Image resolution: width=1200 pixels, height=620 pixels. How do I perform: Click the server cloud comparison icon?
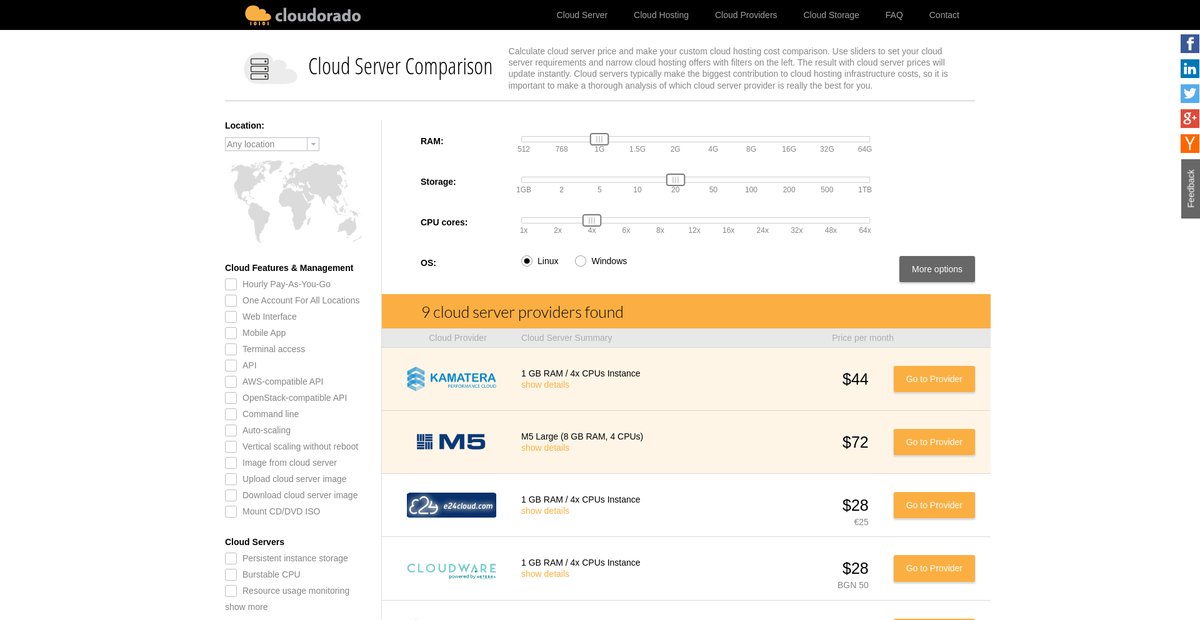click(x=270, y=68)
